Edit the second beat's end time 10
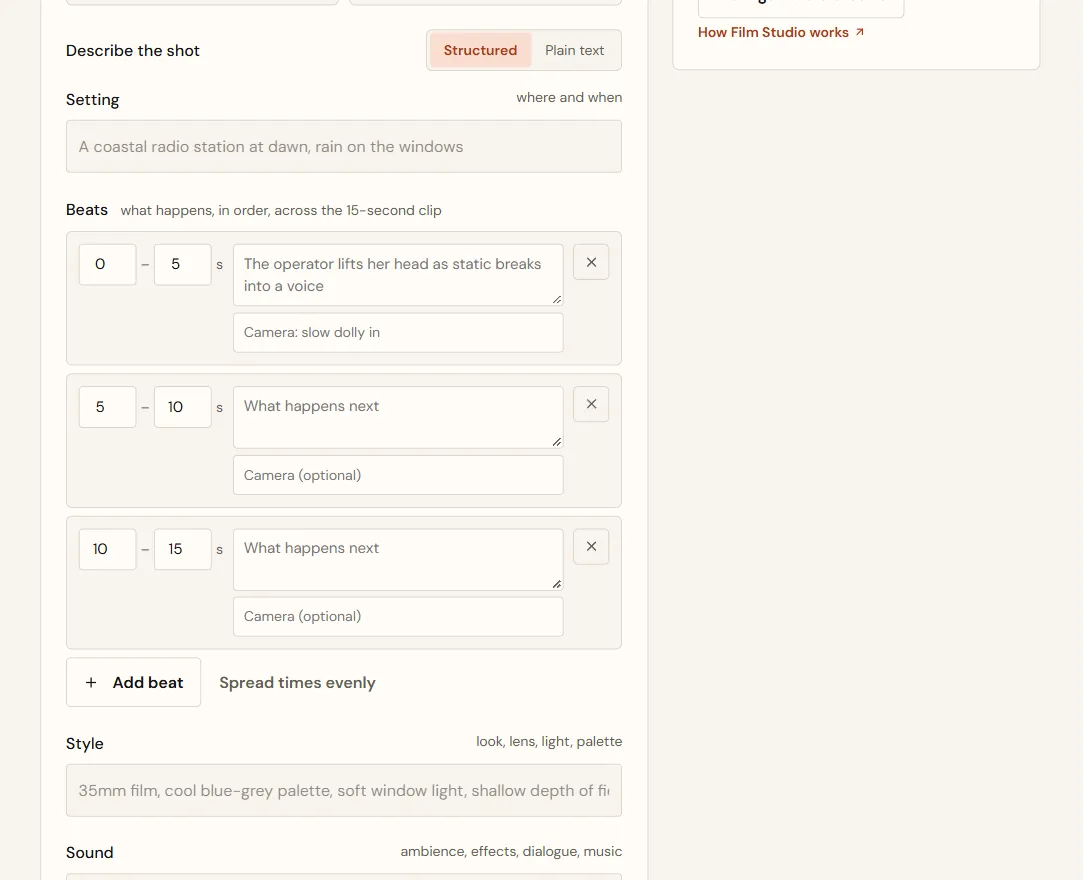The height and width of the screenshot is (880, 1084). click(183, 406)
